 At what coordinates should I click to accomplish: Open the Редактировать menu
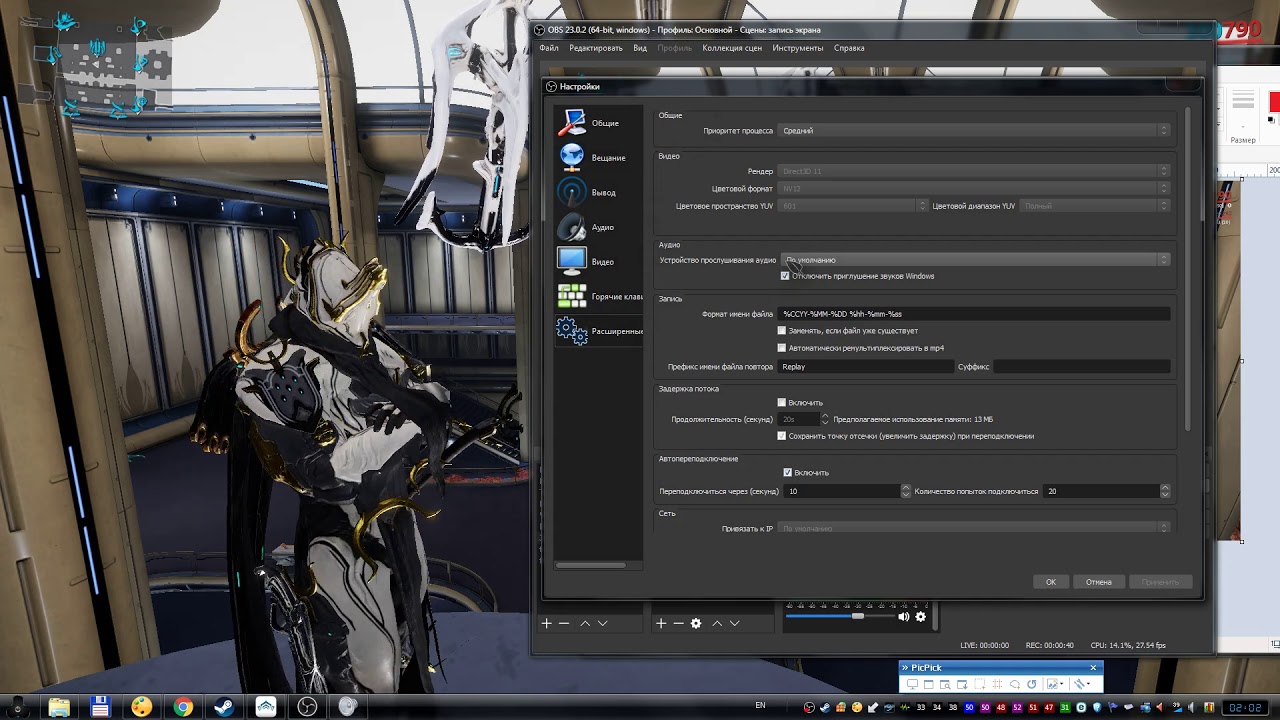(596, 48)
